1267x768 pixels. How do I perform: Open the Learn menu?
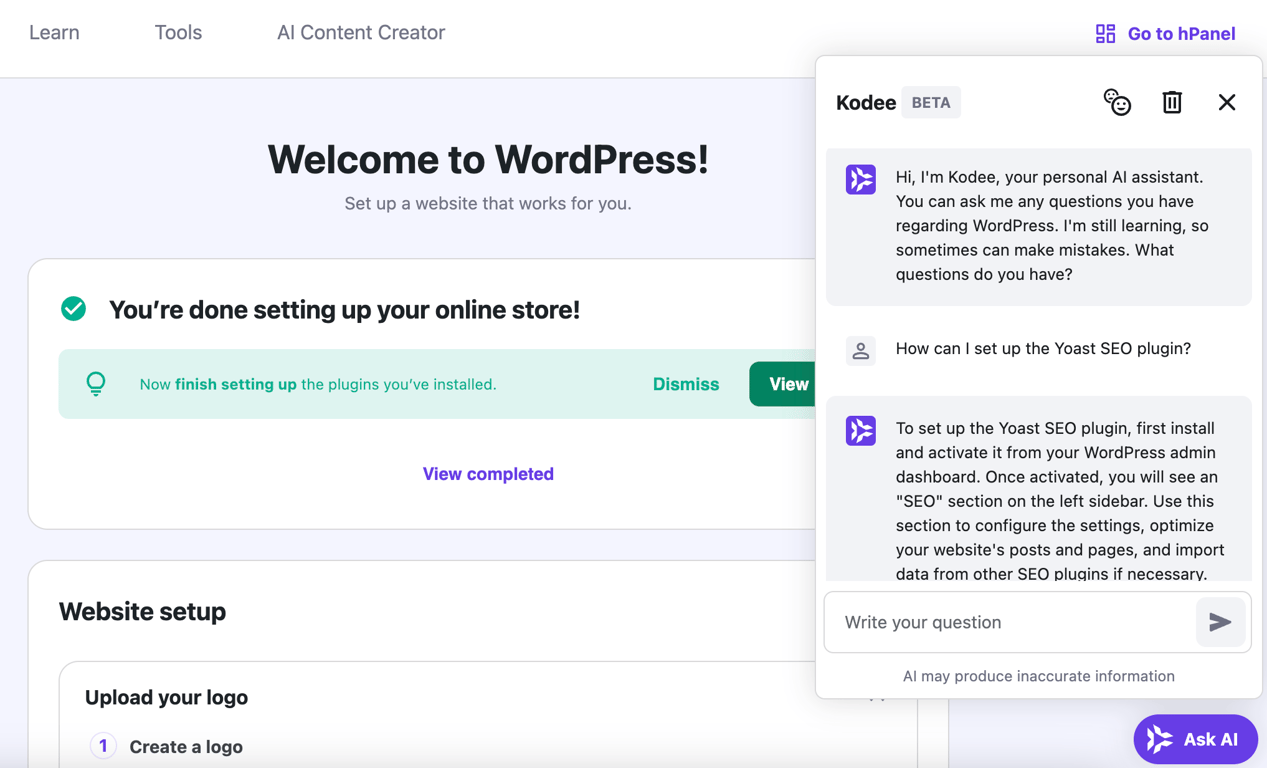click(x=54, y=32)
